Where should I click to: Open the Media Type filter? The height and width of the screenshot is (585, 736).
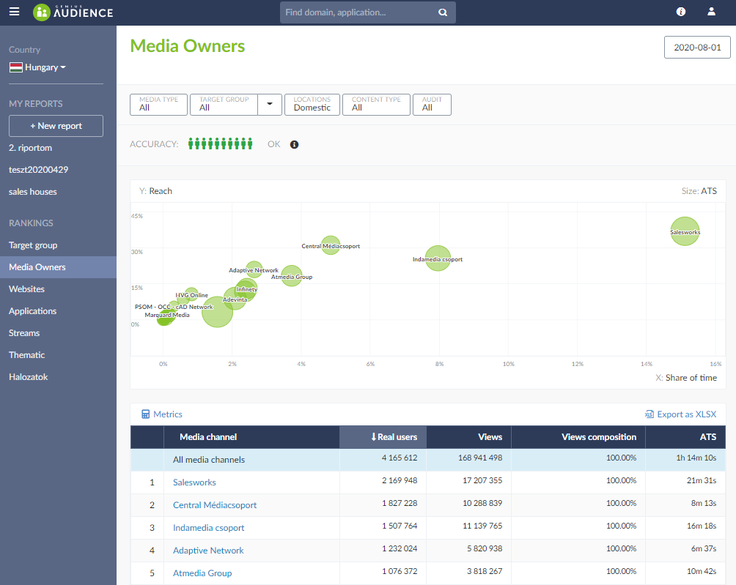coord(159,104)
